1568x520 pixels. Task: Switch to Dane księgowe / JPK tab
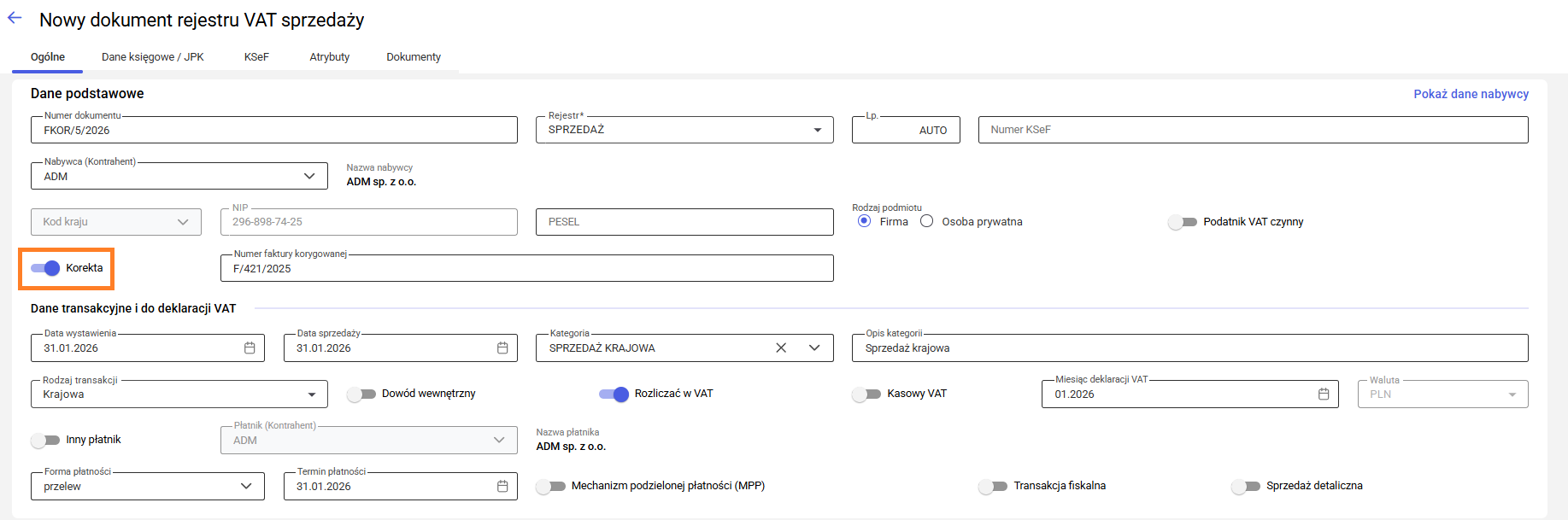coord(153,57)
